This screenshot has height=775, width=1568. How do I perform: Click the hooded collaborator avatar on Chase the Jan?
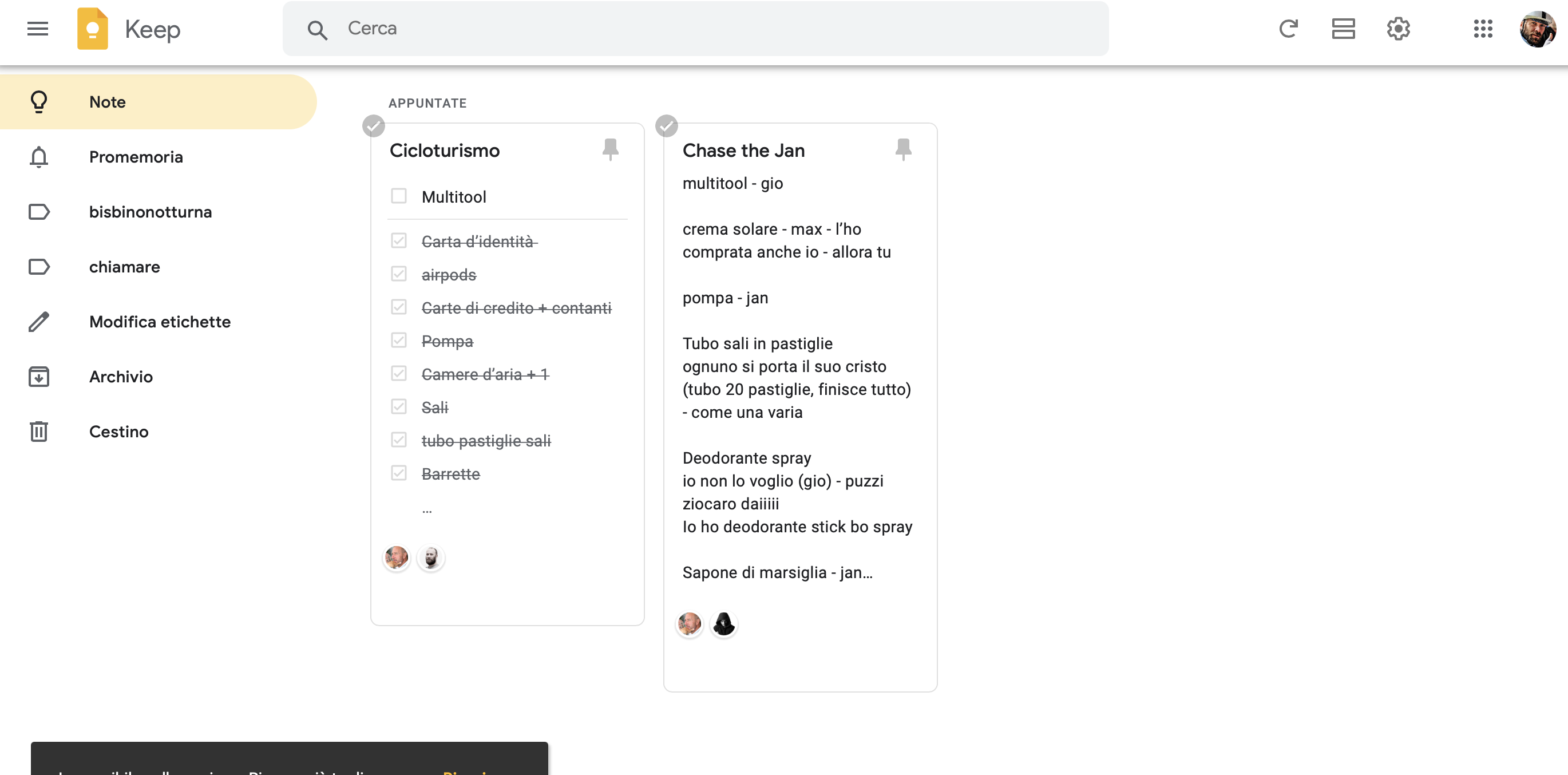pos(723,624)
